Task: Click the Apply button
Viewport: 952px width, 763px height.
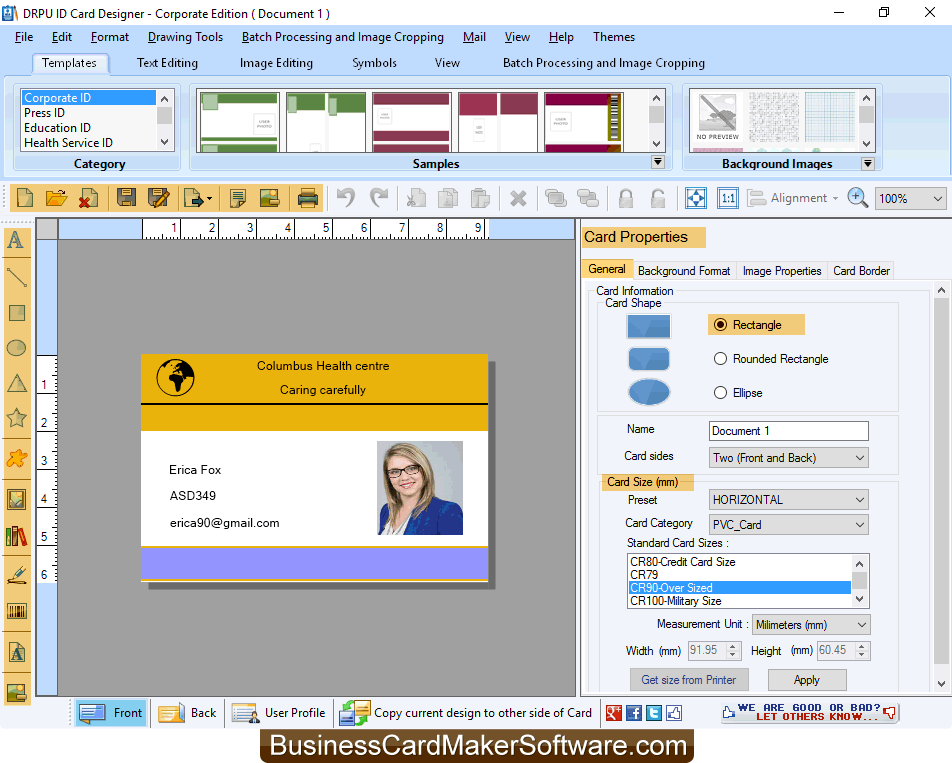Action: coord(807,680)
